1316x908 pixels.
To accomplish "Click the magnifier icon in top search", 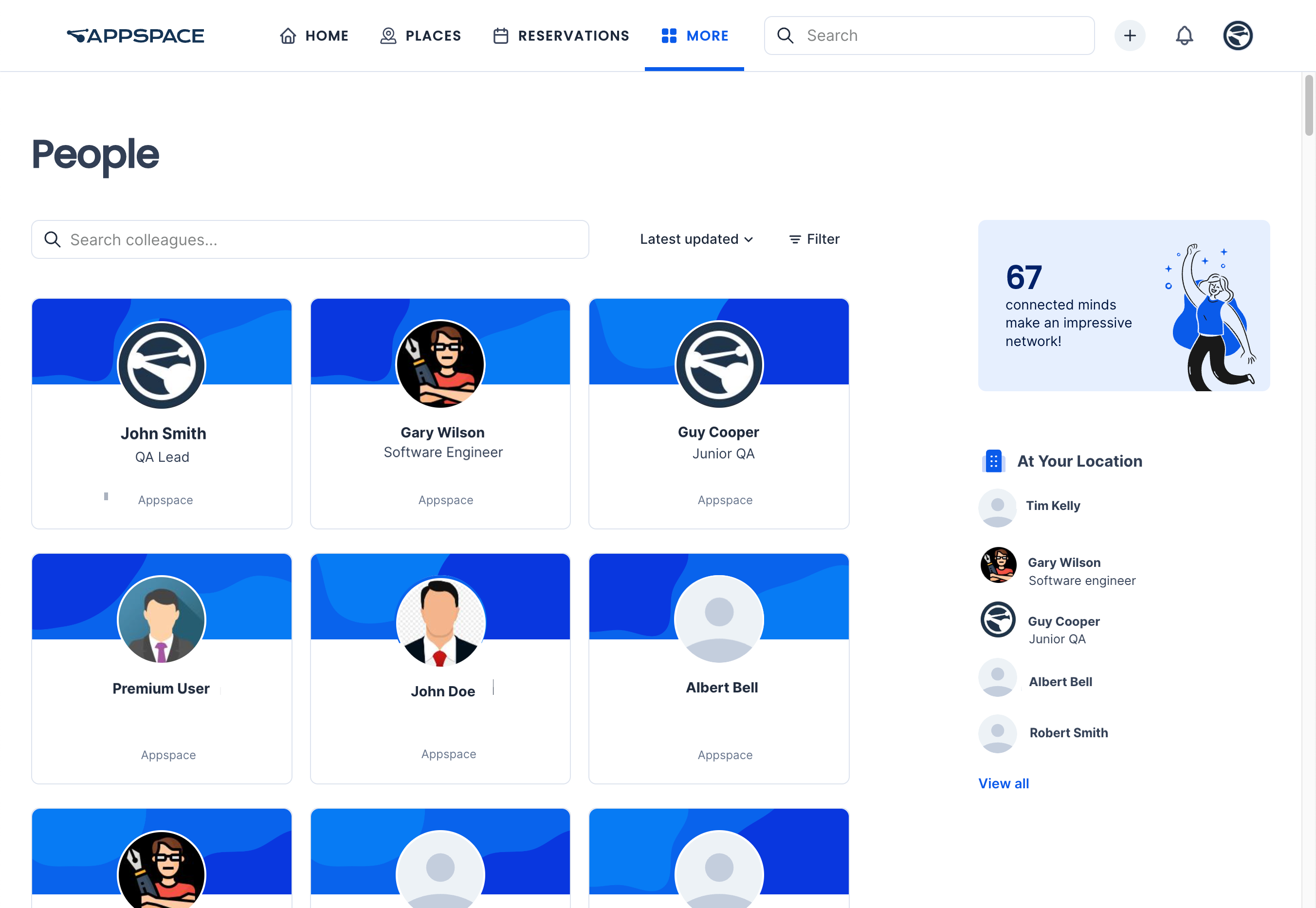I will pos(785,35).
